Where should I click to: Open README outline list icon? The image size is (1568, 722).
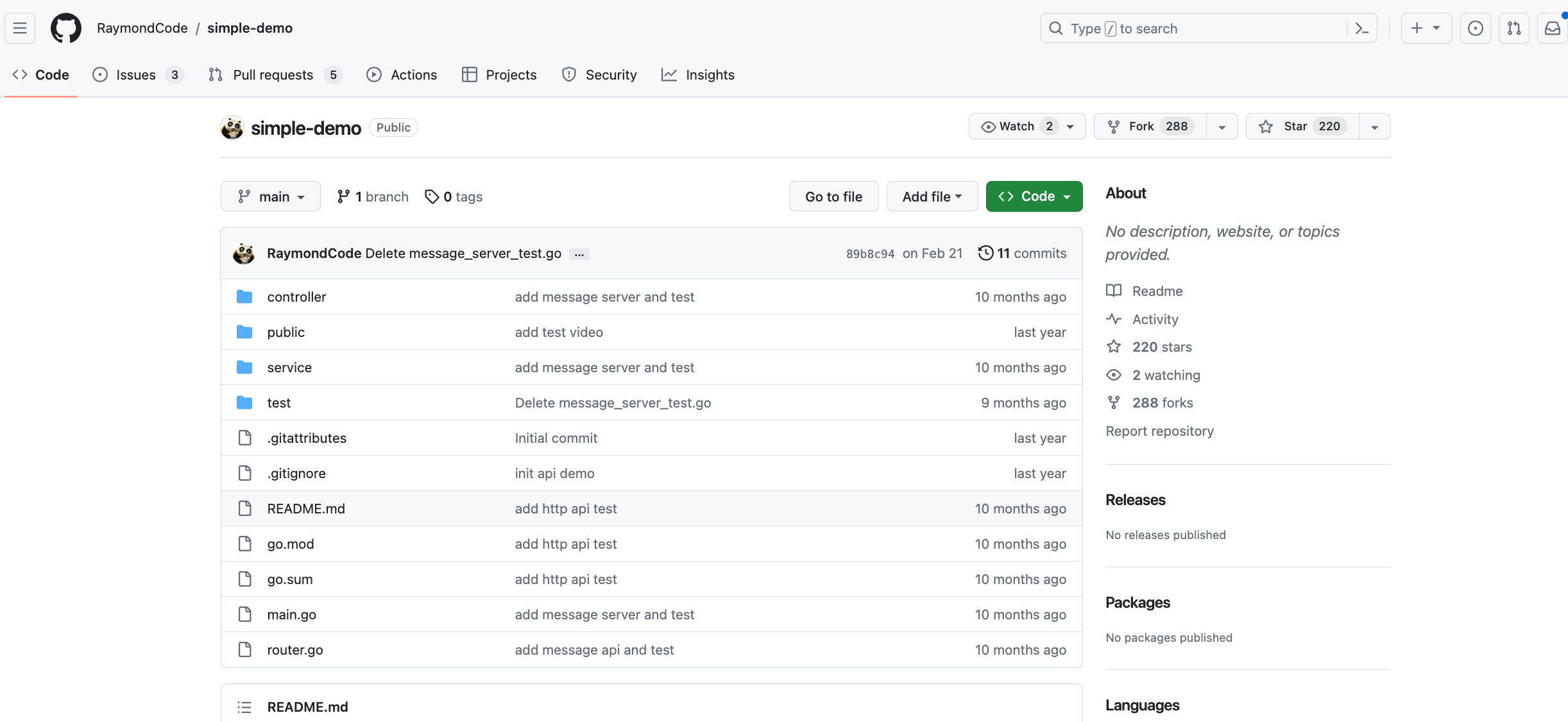(244, 707)
